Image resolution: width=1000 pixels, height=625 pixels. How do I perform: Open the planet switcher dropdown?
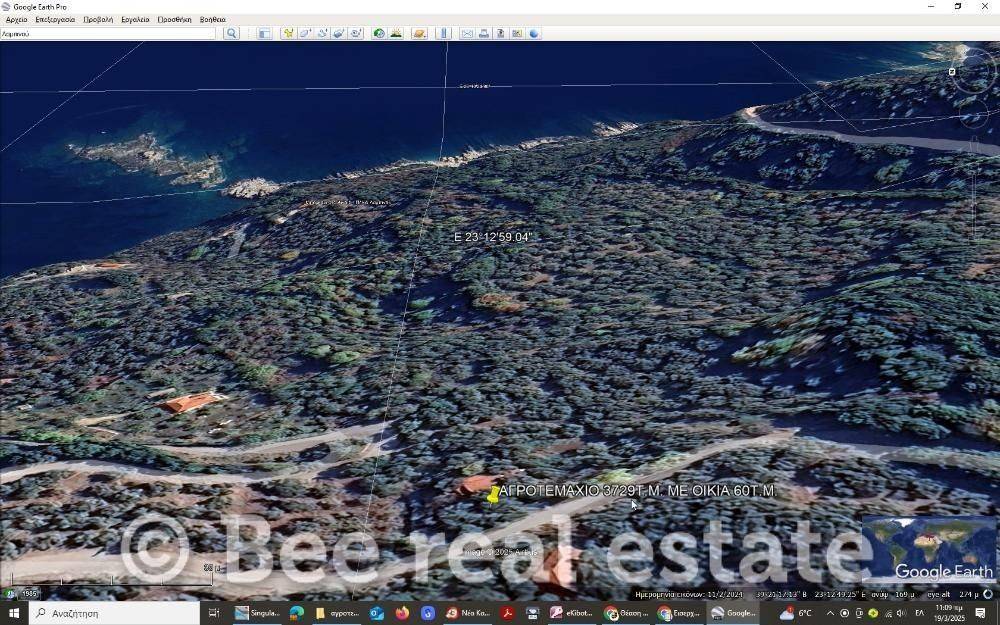tap(420, 33)
